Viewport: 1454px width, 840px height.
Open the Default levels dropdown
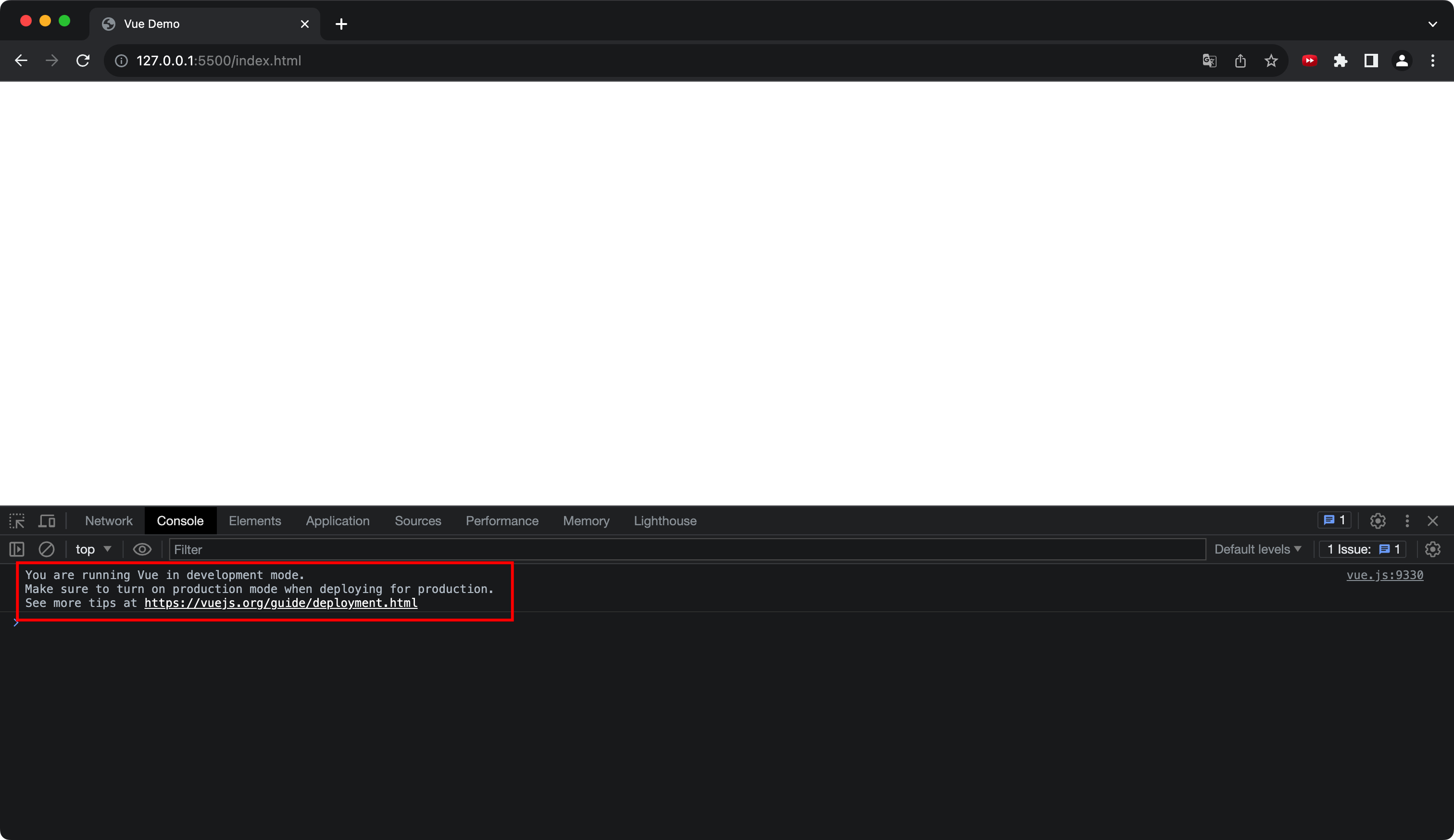tap(1257, 549)
